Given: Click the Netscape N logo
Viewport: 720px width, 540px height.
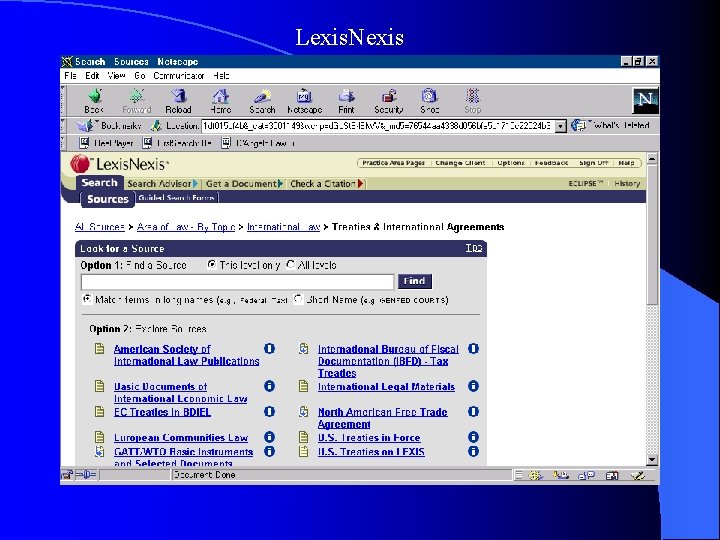Looking at the screenshot, I should coord(646,101).
